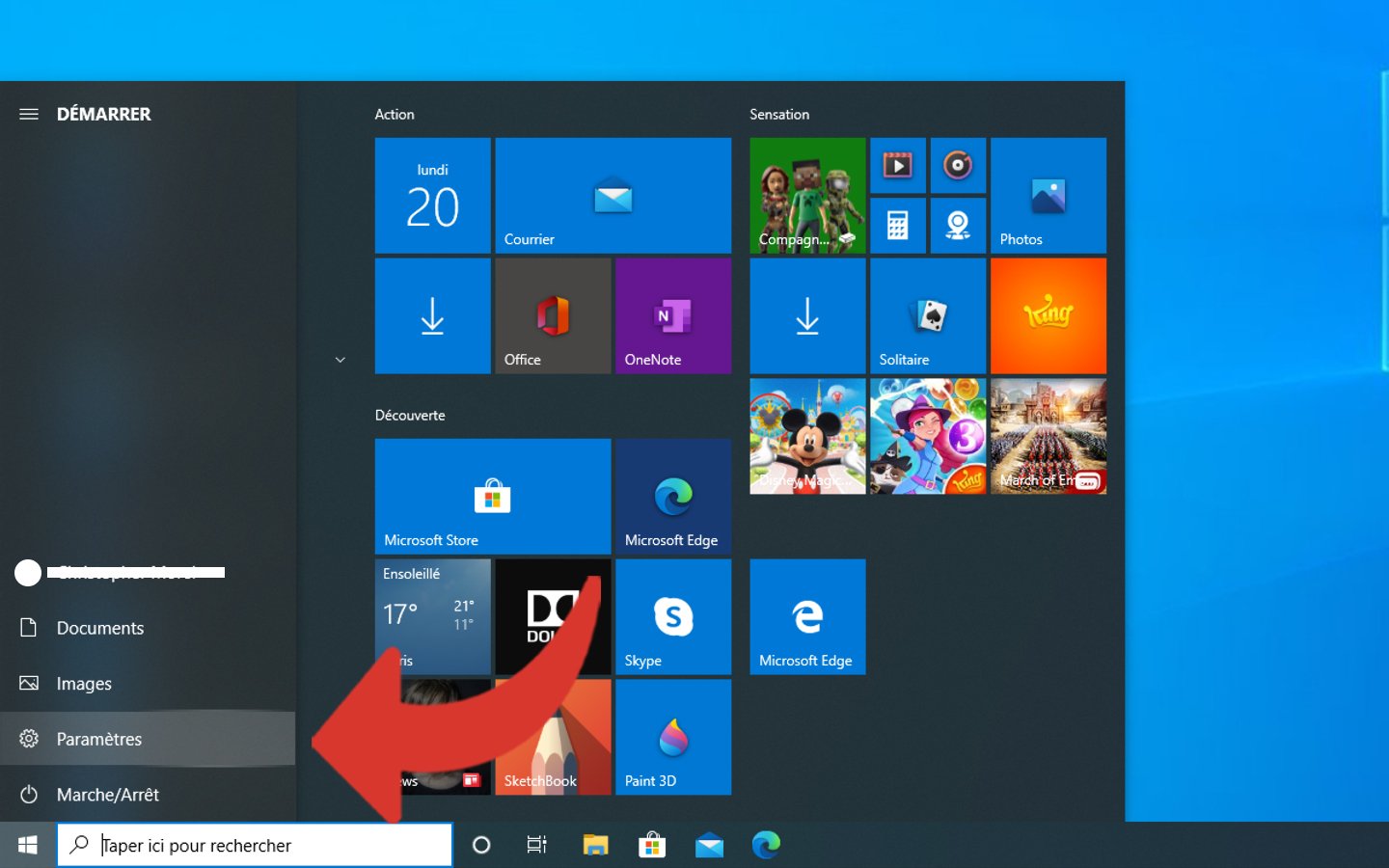Click the Sensation group header
This screenshot has width=1389, height=868.
[x=779, y=114]
